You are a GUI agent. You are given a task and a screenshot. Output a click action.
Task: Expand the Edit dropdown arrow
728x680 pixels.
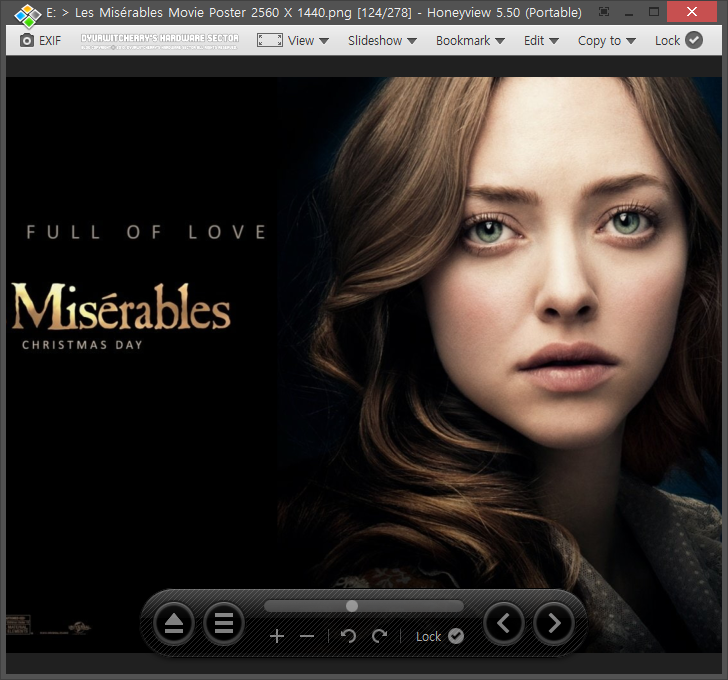click(x=554, y=41)
